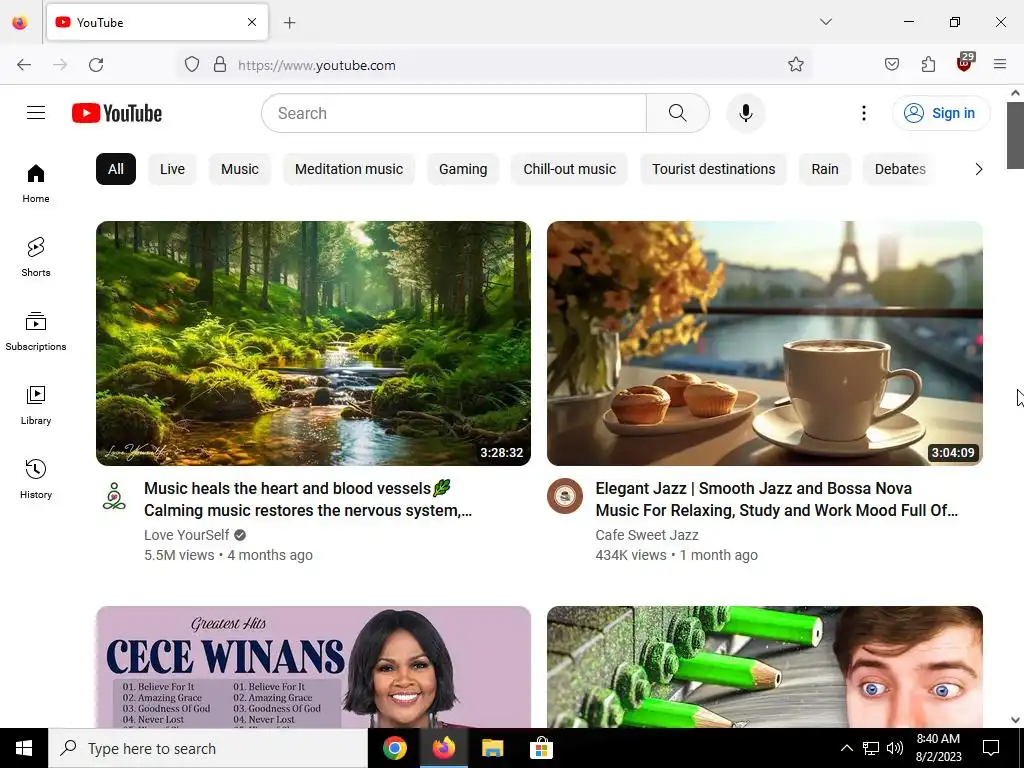Open History in the sidebar
The height and width of the screenshot is (768, 1024).
pos(36,479)
